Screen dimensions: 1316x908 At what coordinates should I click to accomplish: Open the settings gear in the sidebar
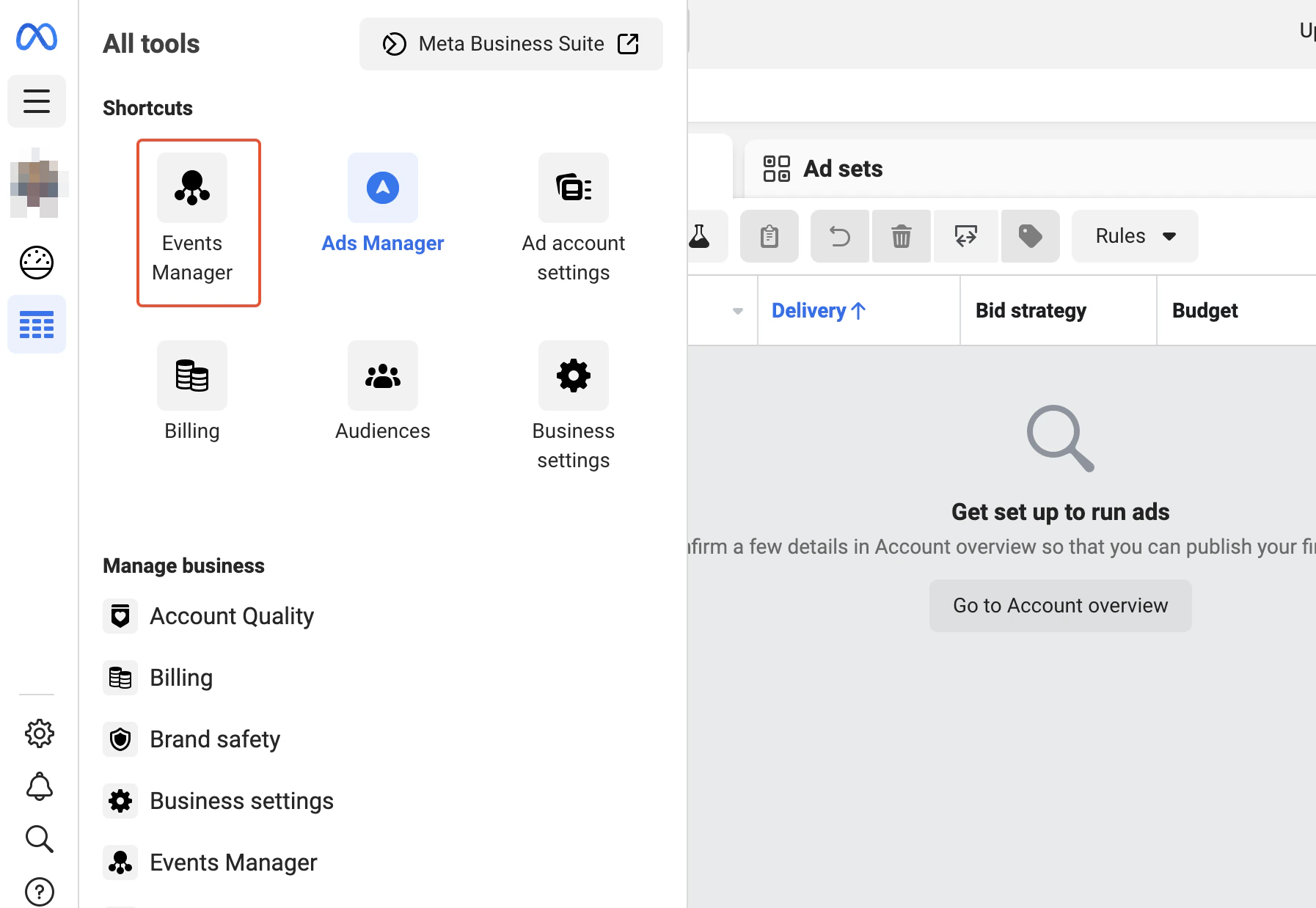point(40,733)
